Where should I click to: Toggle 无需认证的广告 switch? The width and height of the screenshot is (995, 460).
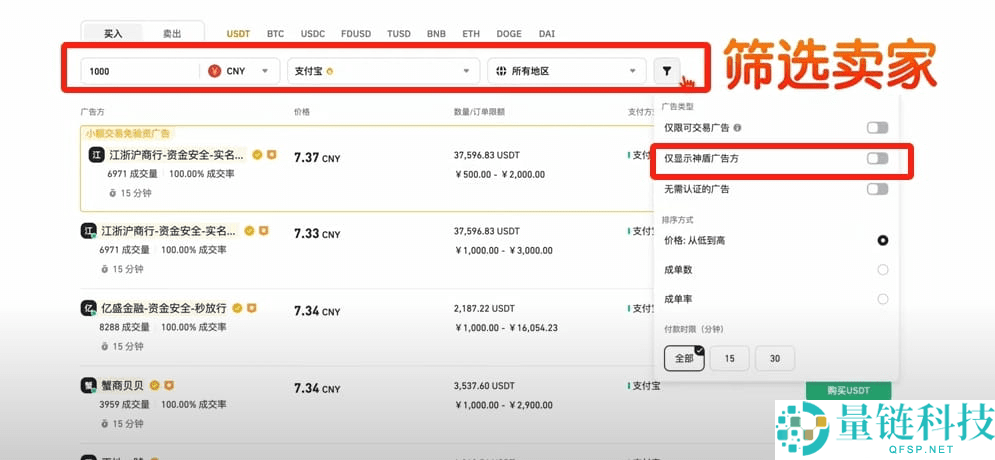tap(878, 189)
